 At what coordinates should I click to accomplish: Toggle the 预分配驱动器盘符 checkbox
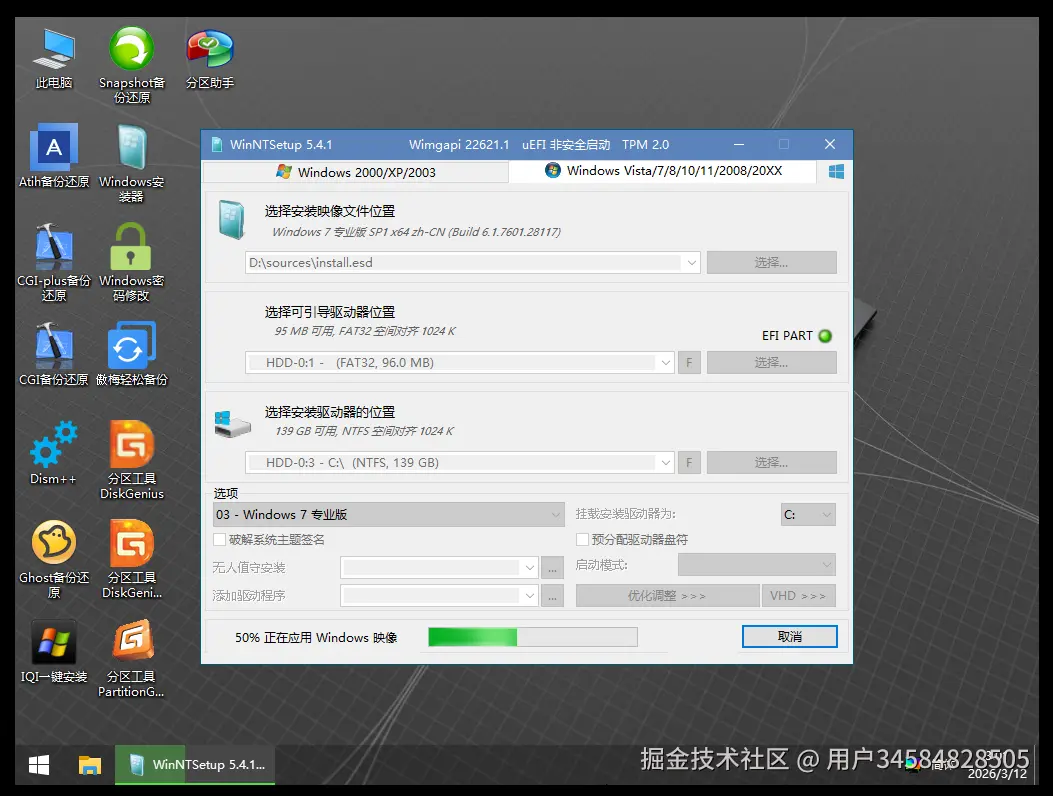pos(582,539)
